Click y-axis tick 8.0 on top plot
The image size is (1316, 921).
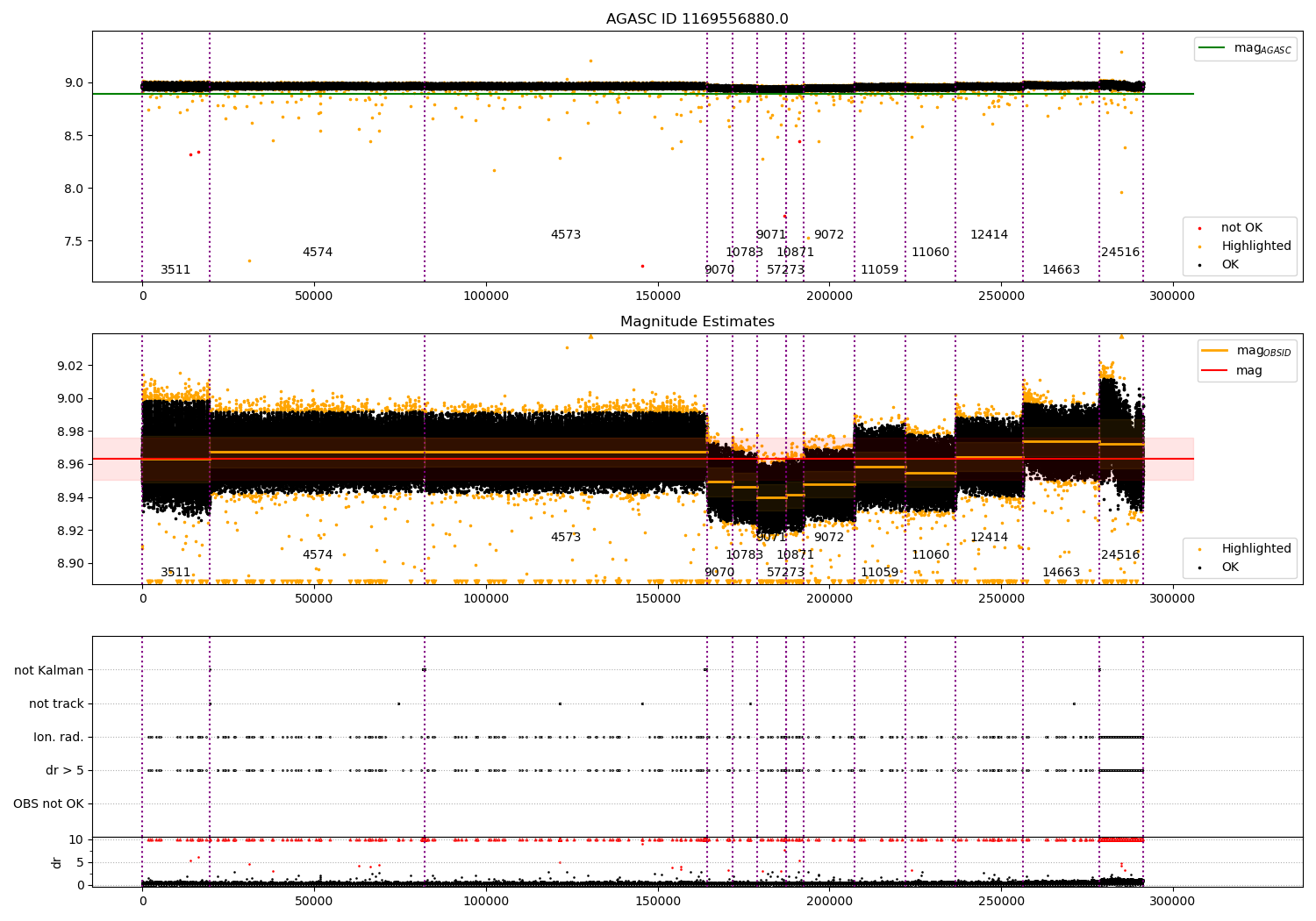tap(74, 189)
